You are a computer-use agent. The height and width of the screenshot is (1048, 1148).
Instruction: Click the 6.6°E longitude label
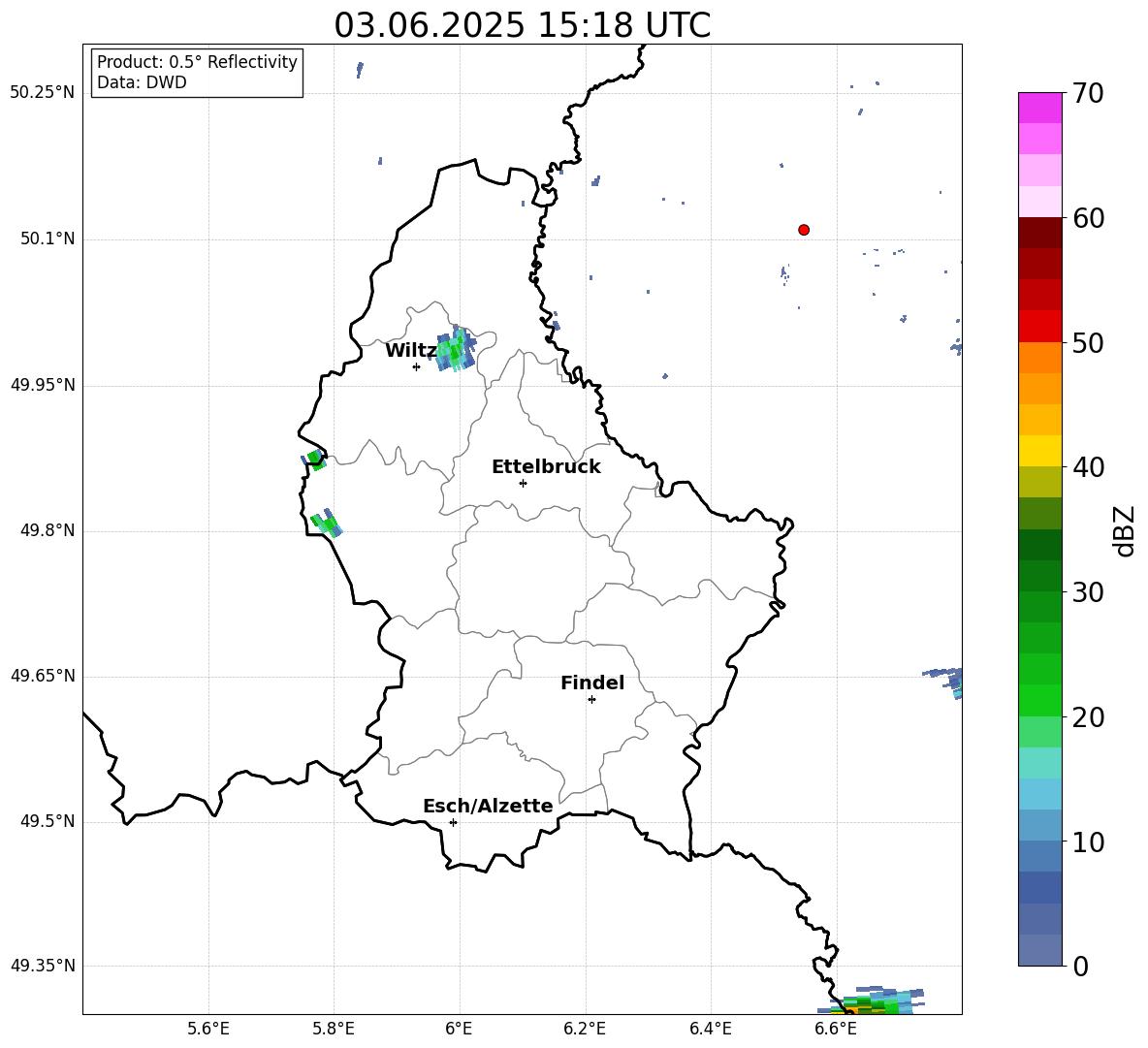(836, 1029)
